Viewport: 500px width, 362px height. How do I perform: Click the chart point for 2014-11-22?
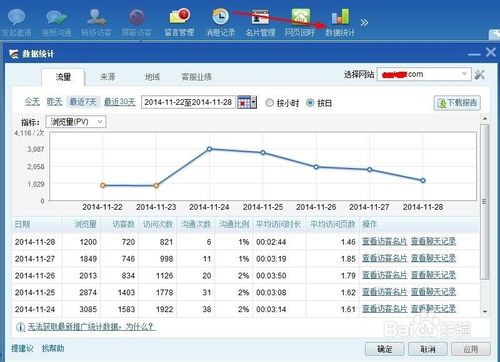(103, 185)
